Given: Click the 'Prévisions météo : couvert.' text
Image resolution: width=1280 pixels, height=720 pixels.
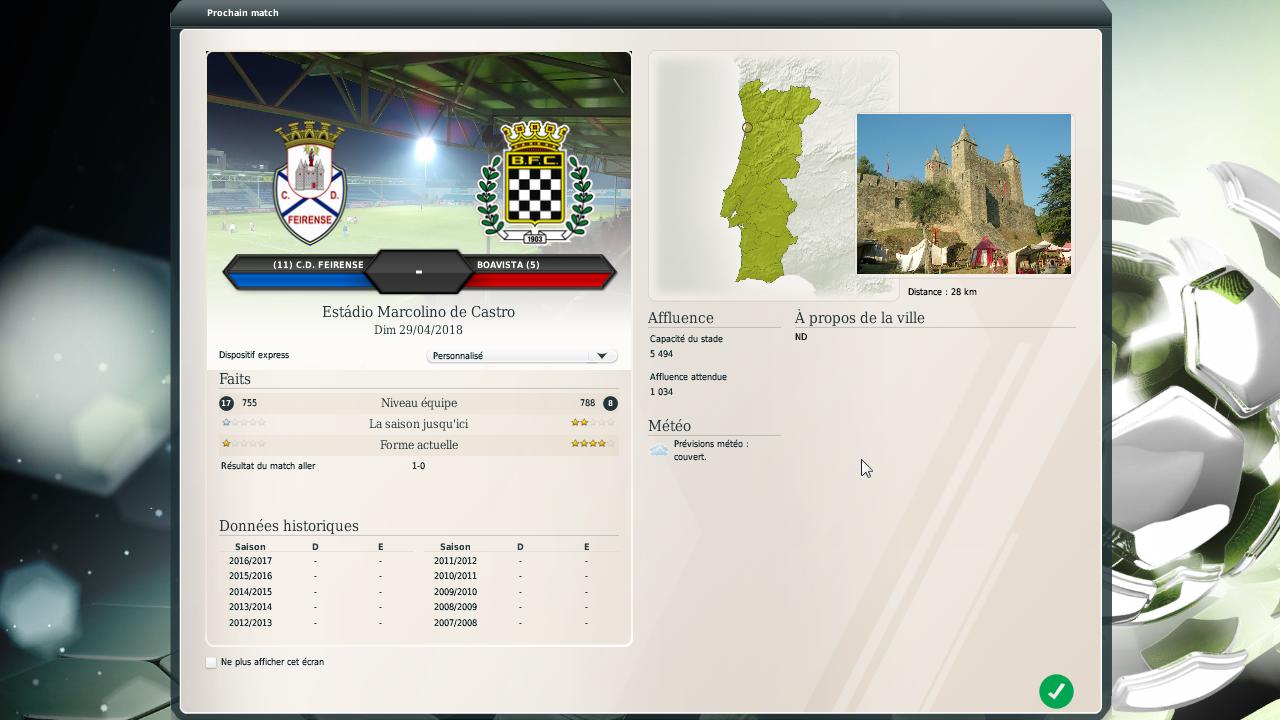Looking at the screenshot, I should pyautogui.click(x=711, y=450).
